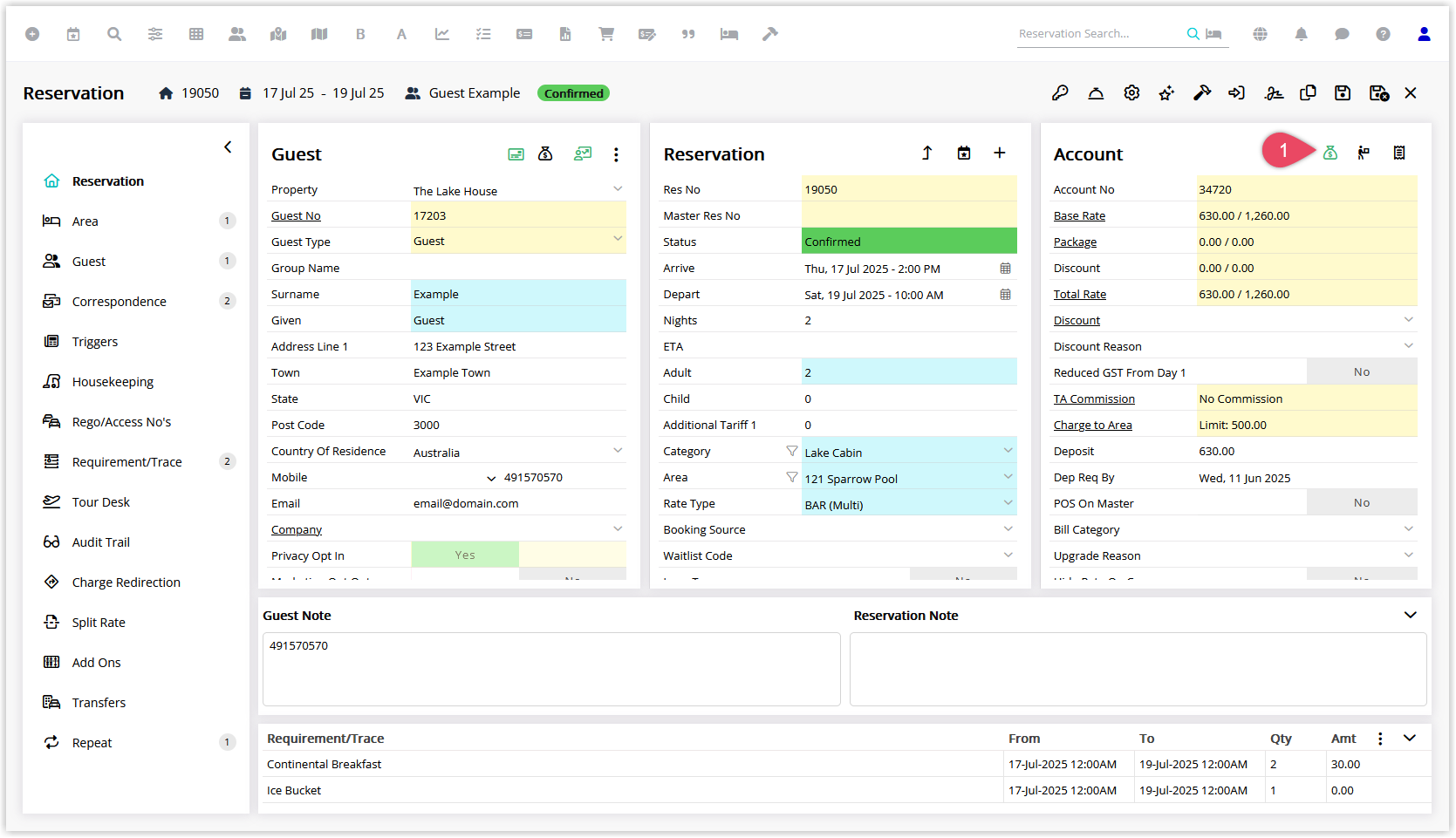This screenshot has height=838, width=1456.
Task: Click the green Confirmed status field
Action: [x=909, y=242]
